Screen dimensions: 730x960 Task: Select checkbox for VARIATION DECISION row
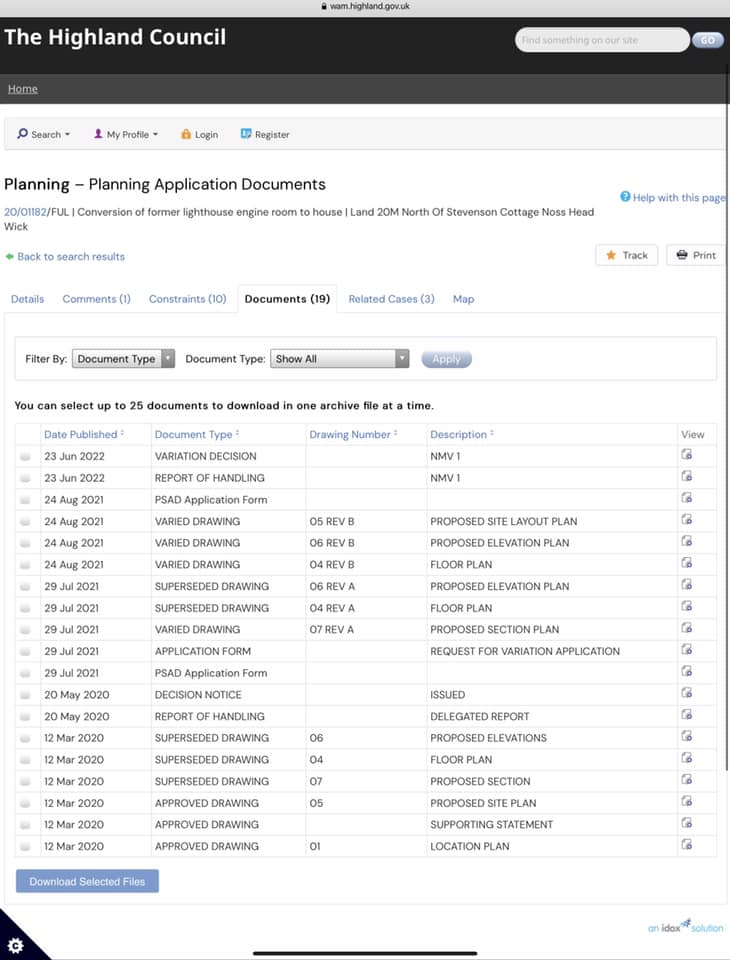(25, 457)
